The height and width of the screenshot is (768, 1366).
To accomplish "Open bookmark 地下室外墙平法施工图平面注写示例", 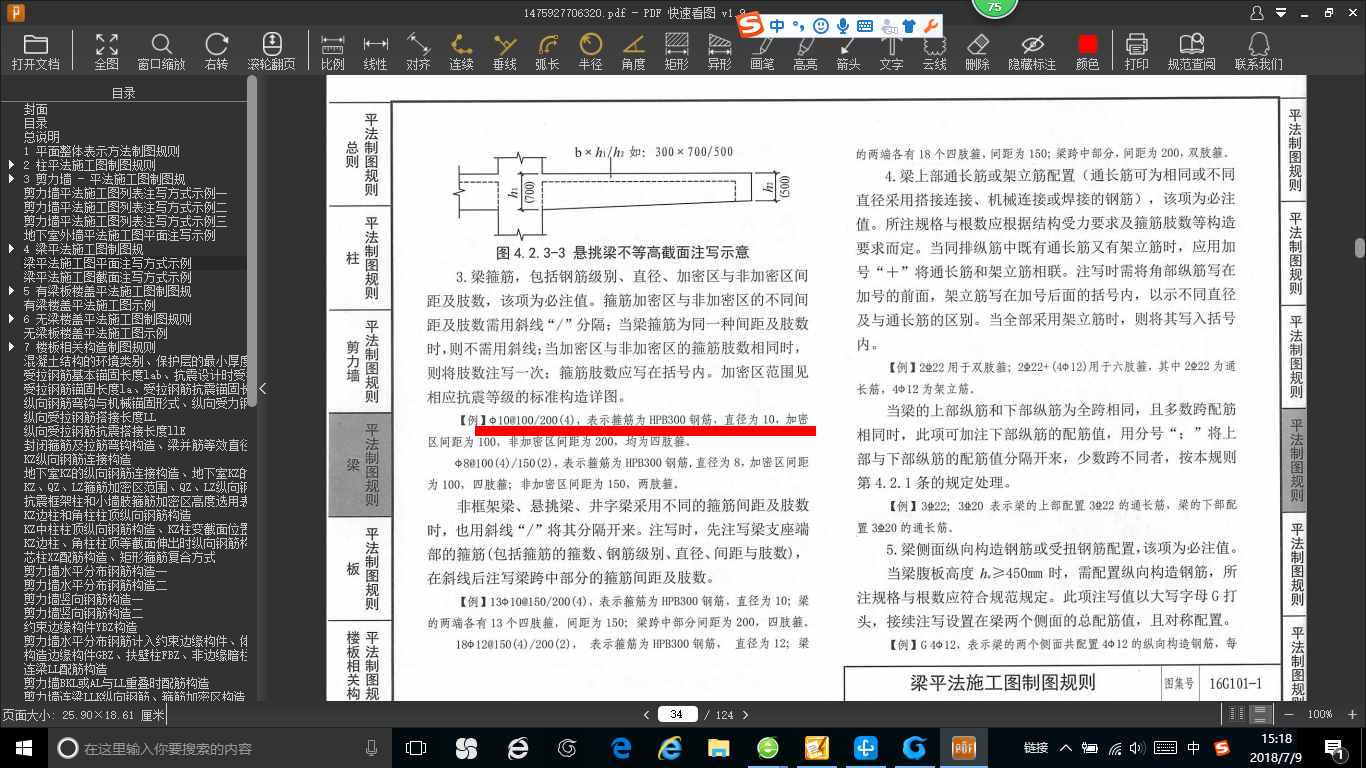I will point(119,235).
